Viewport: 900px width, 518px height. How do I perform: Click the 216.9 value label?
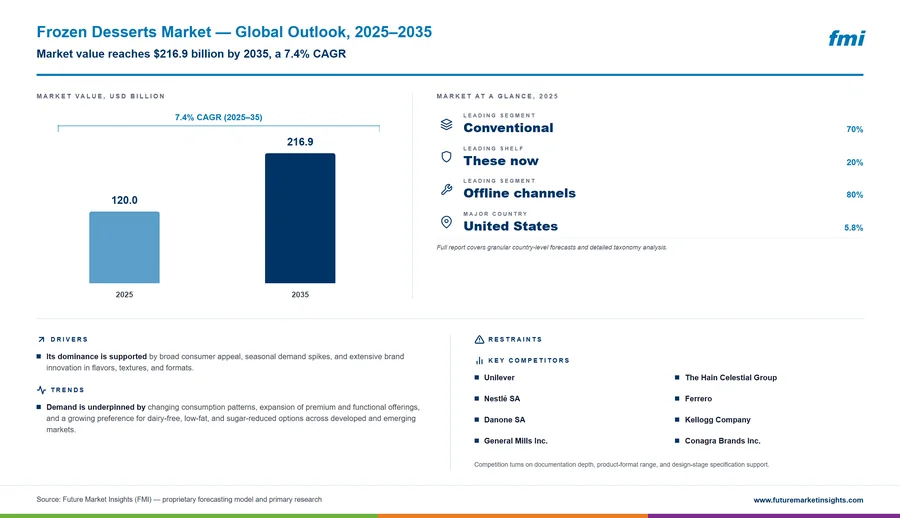[300, 142]
